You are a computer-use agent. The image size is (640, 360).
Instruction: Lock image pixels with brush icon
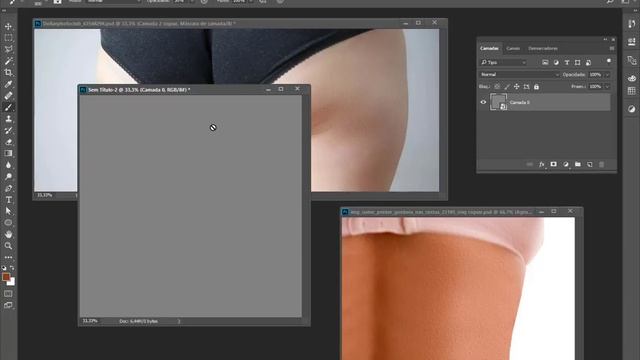click(x=507, y=87)
